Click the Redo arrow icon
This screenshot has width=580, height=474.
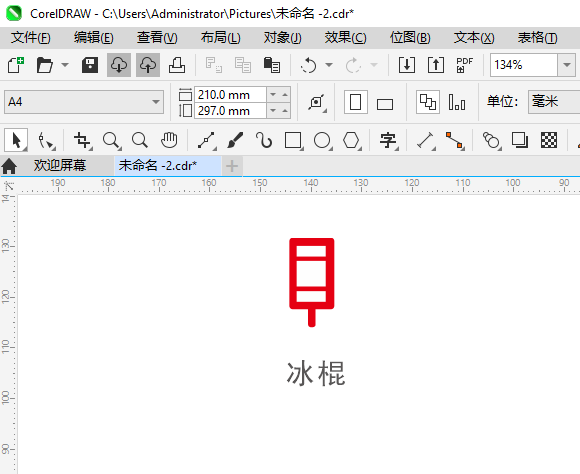[x=353, y=65]
